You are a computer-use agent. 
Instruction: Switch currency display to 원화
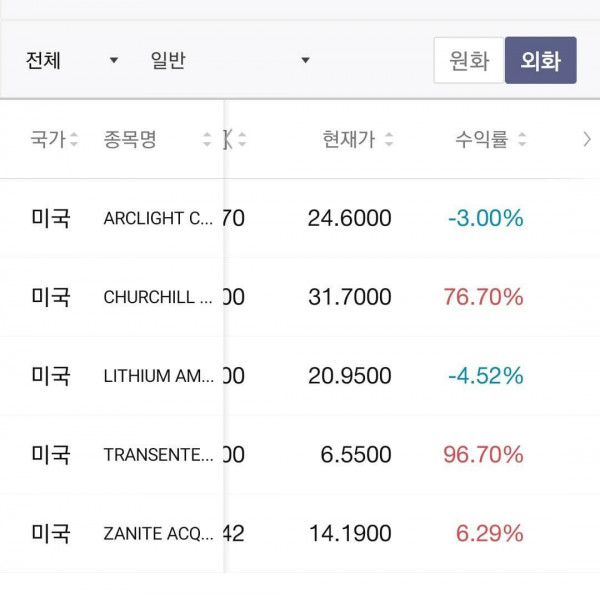pos(469,60)
